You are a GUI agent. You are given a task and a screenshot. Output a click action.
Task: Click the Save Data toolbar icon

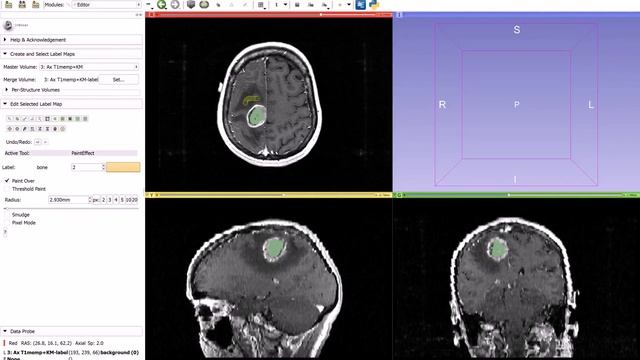(x=36, y=4)
